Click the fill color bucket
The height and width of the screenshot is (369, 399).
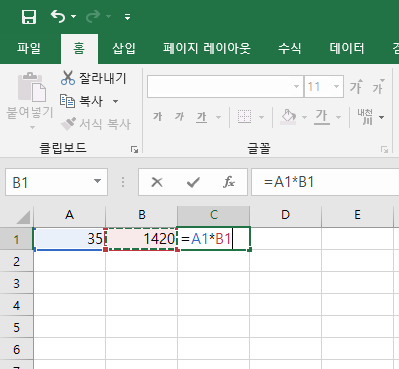[288, 117]
